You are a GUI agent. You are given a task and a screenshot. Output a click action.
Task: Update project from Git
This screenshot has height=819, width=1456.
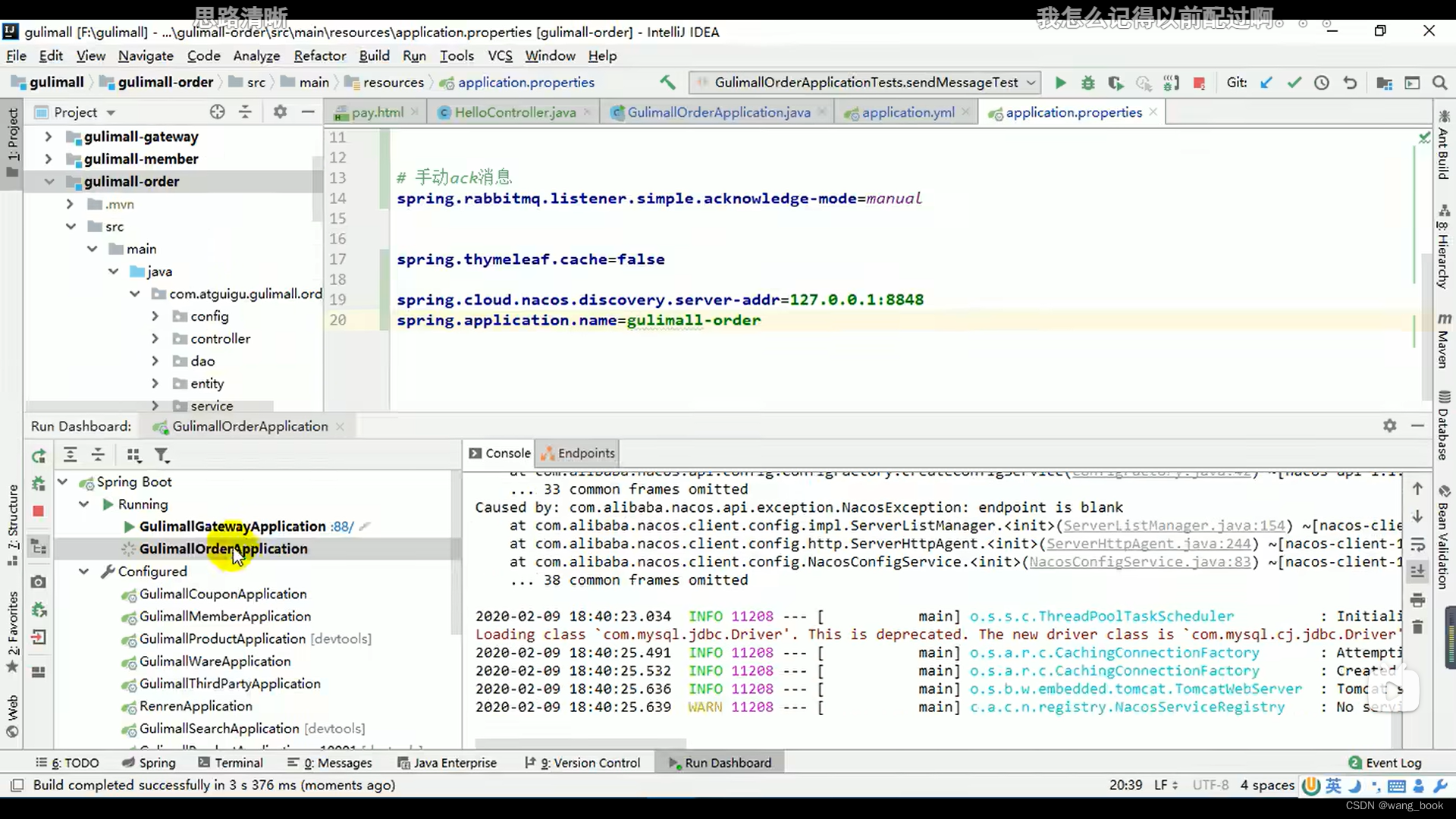[x=1266, y=83]
